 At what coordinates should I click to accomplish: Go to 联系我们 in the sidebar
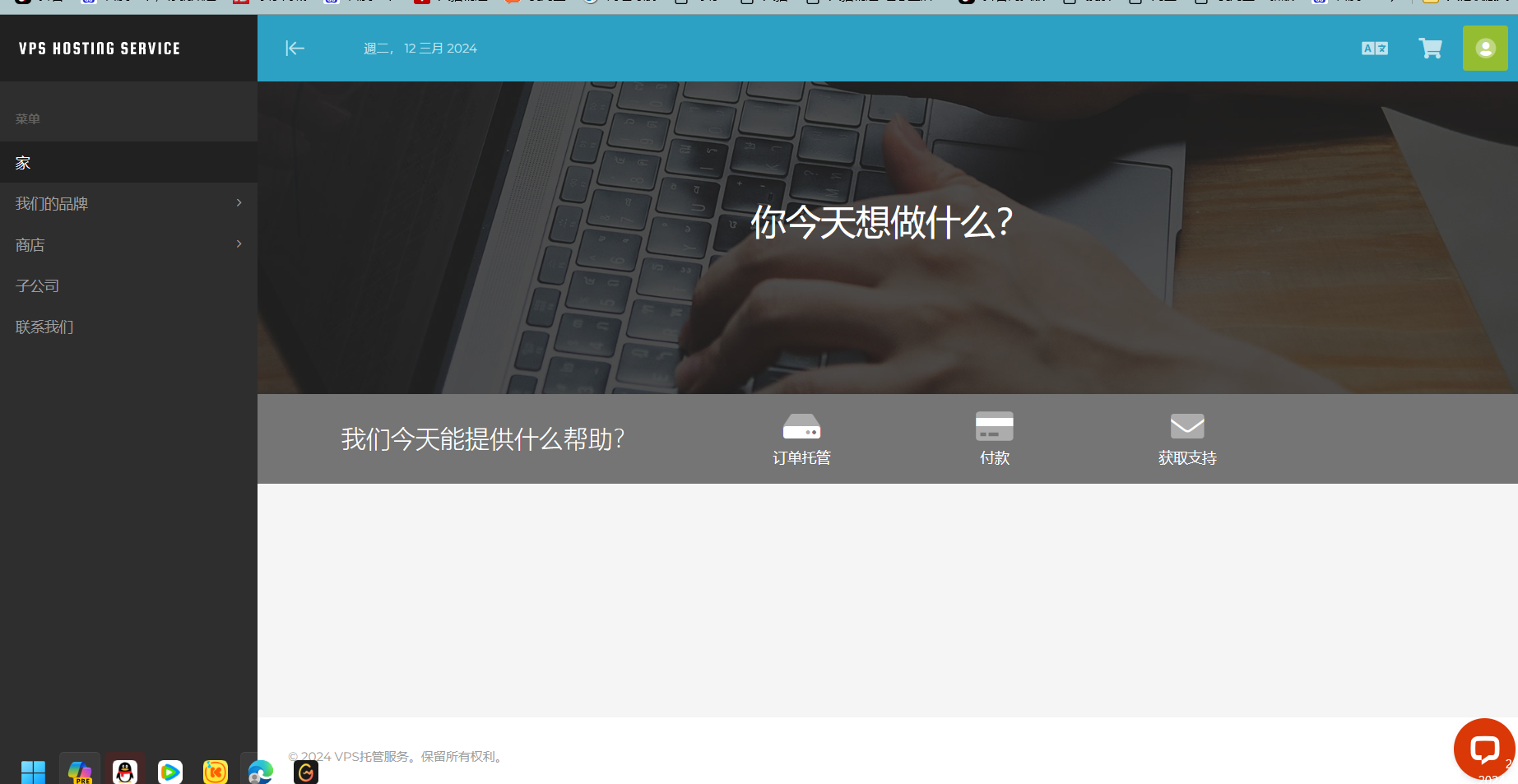click(x=44, y=327)
